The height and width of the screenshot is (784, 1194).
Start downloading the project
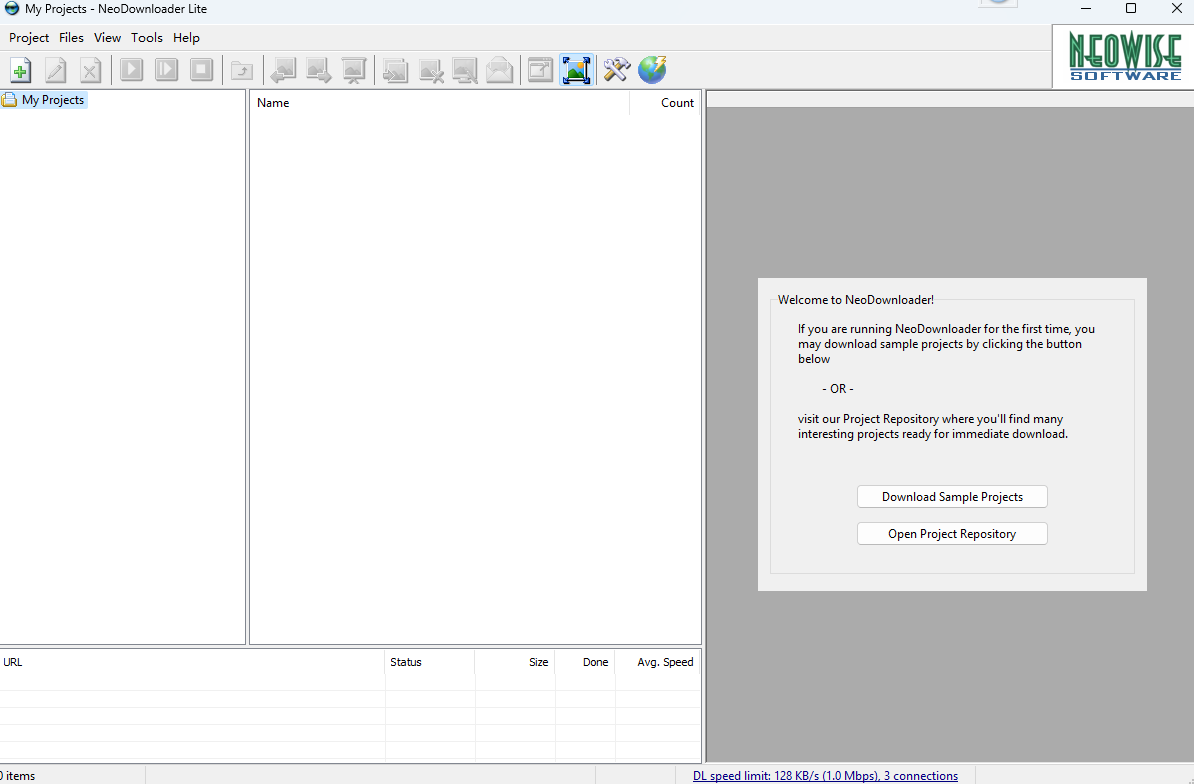pyautogui.click(x=131, y=69)
